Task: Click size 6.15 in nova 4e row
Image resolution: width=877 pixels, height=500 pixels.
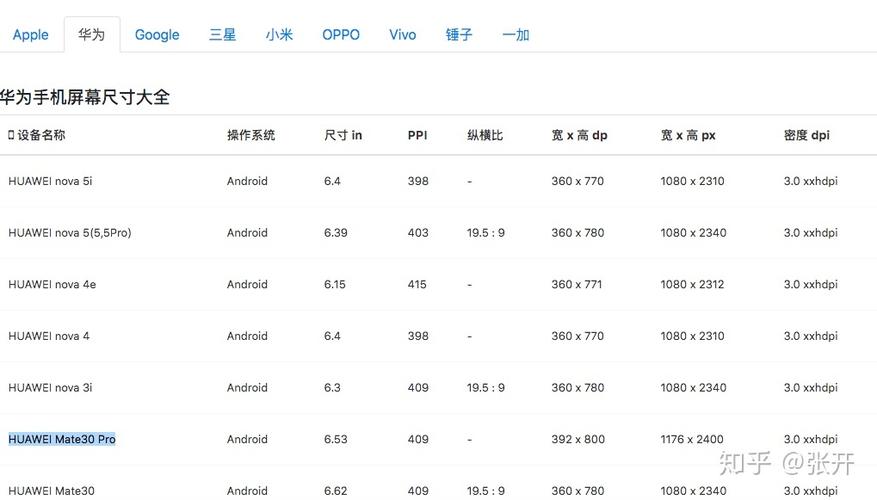Action: pos(335,284)
